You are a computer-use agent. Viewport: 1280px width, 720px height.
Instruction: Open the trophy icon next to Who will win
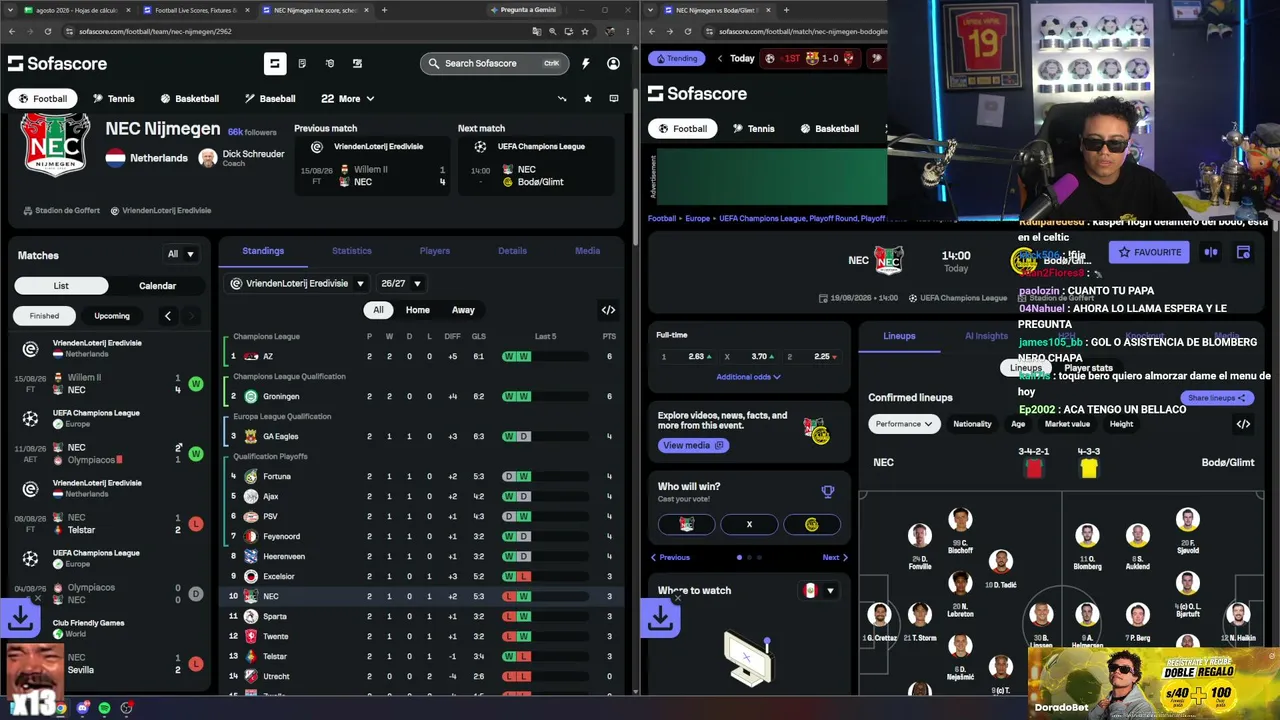coord(827,492)
